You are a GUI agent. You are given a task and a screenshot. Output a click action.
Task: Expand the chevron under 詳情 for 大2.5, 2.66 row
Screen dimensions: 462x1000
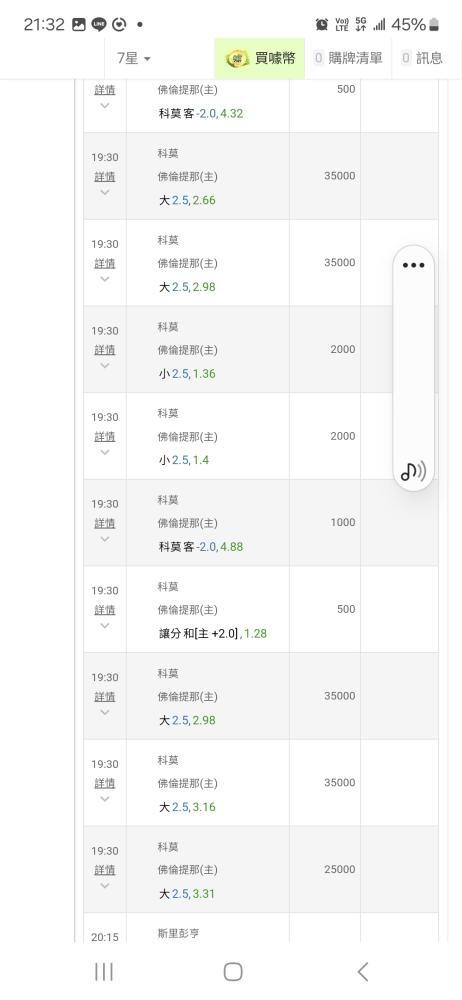coord(105,192)
